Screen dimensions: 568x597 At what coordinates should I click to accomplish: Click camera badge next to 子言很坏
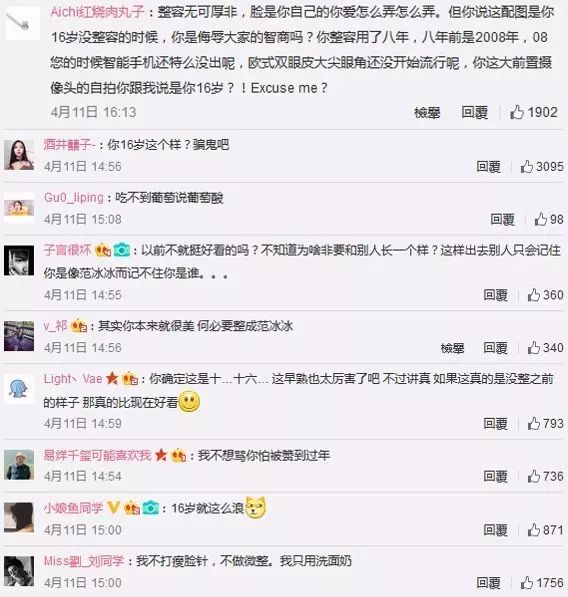pos(122,250)
